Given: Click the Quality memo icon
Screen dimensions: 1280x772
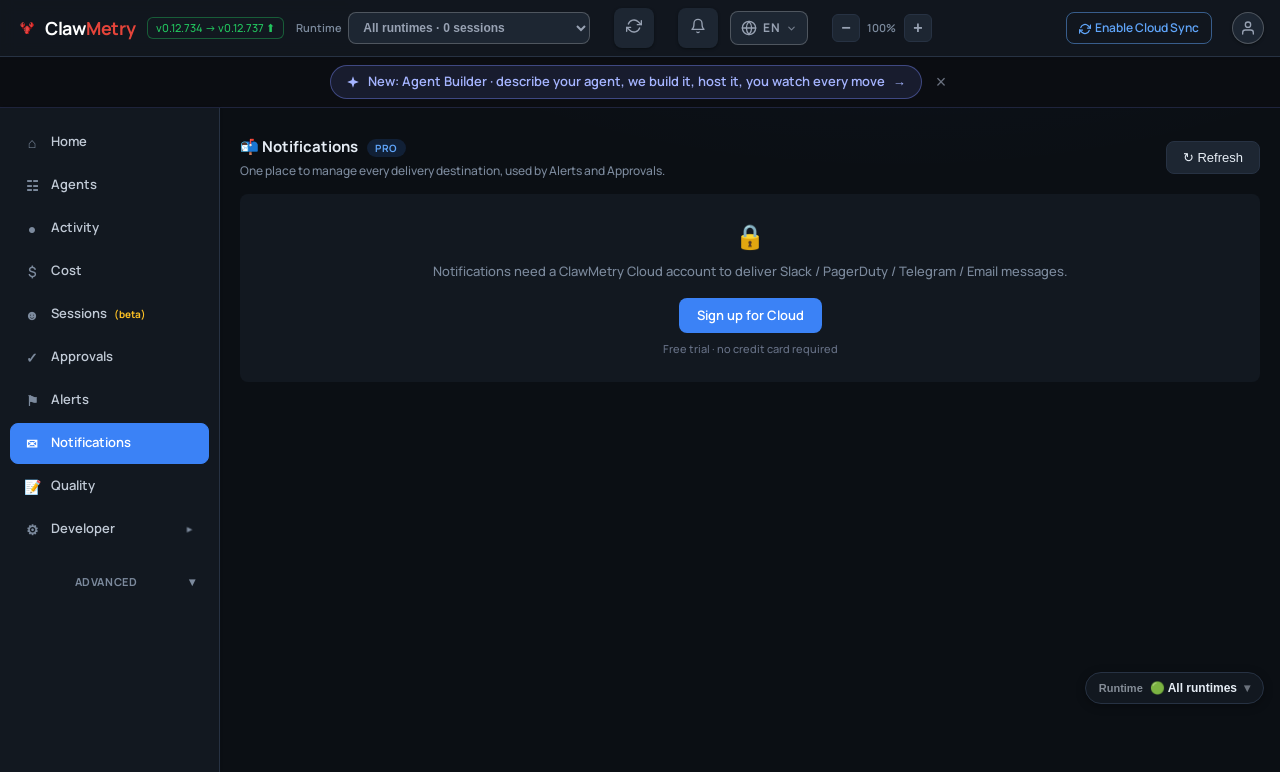Looking at the screenshot, I should click(x=32, y=487).
